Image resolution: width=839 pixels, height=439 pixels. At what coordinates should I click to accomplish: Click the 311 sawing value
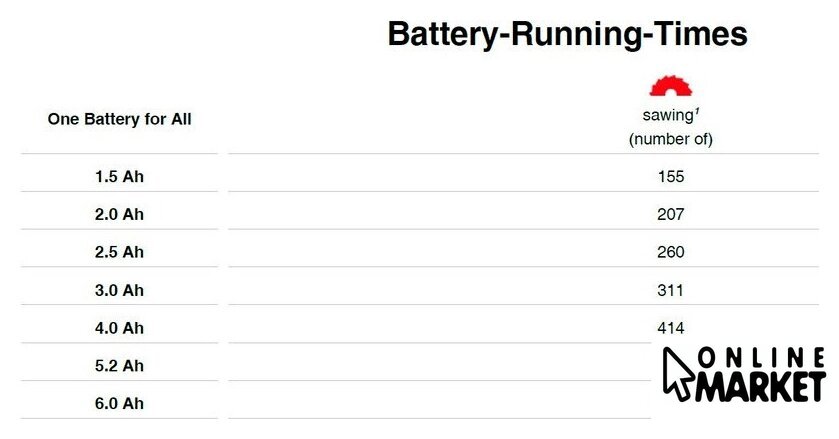pyautogui.click(x=671, y=290)
